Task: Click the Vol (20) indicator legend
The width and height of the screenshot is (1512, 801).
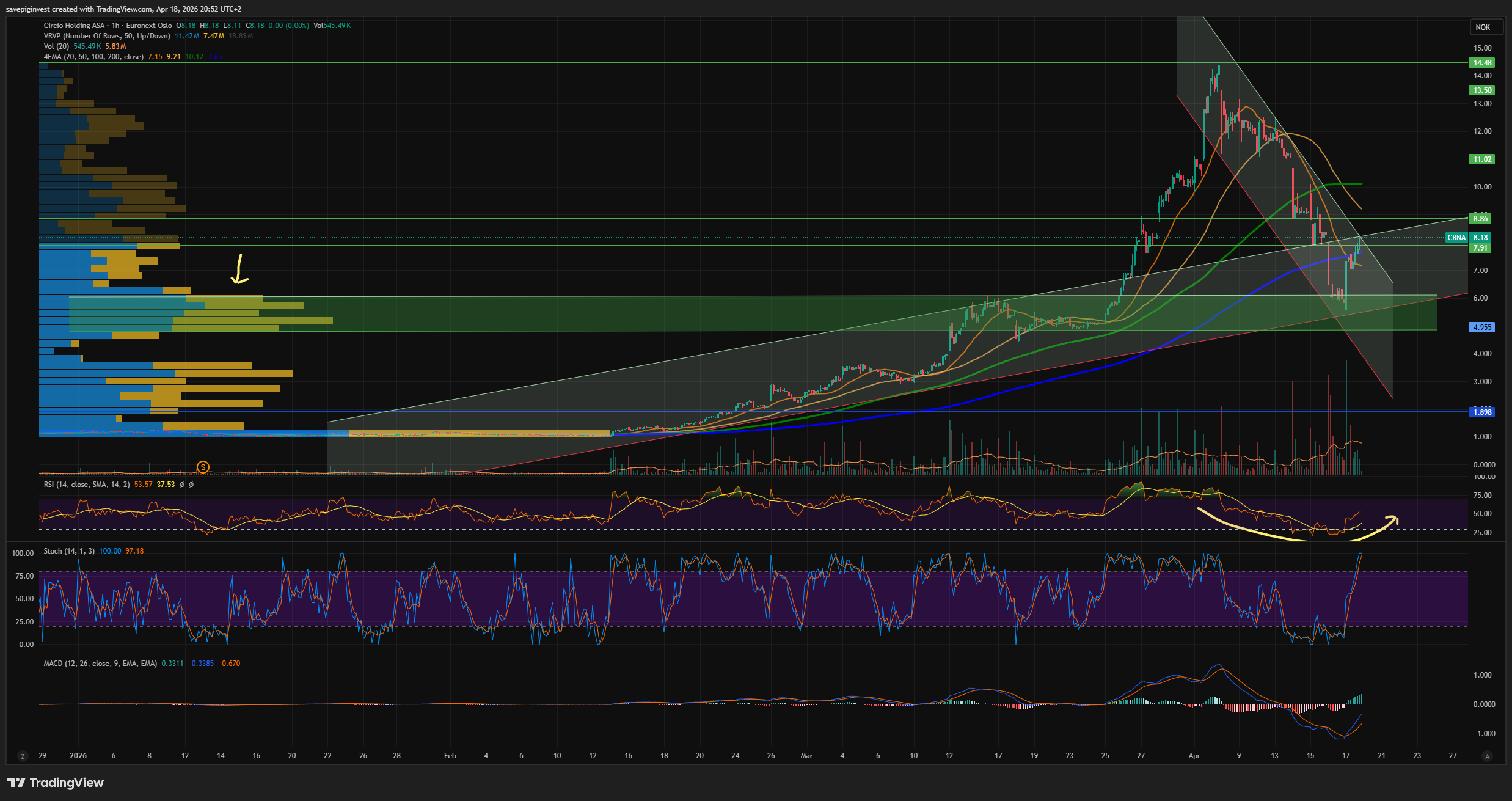Action: 56,46
